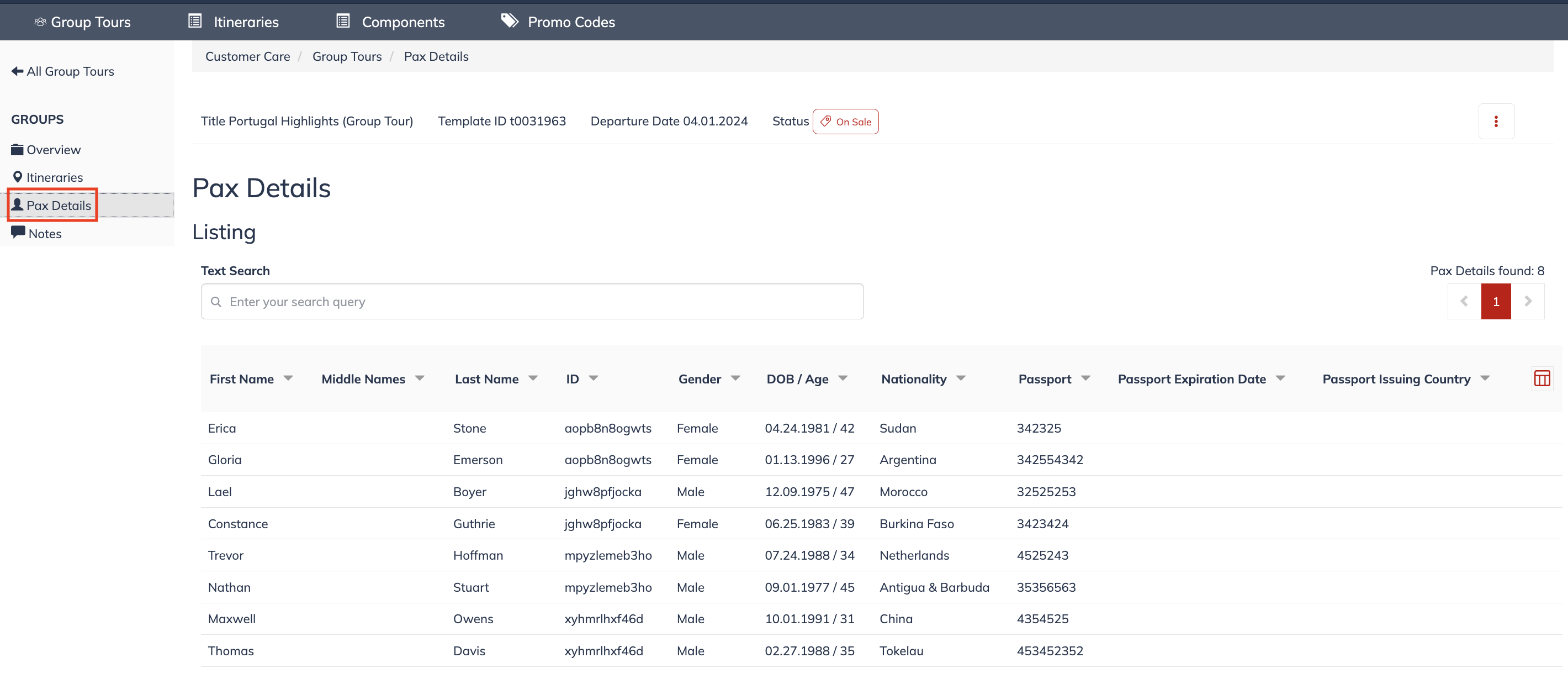Go to previous page of results
This screenshot has width=1568, height=684.
(x=1464, y=302)
